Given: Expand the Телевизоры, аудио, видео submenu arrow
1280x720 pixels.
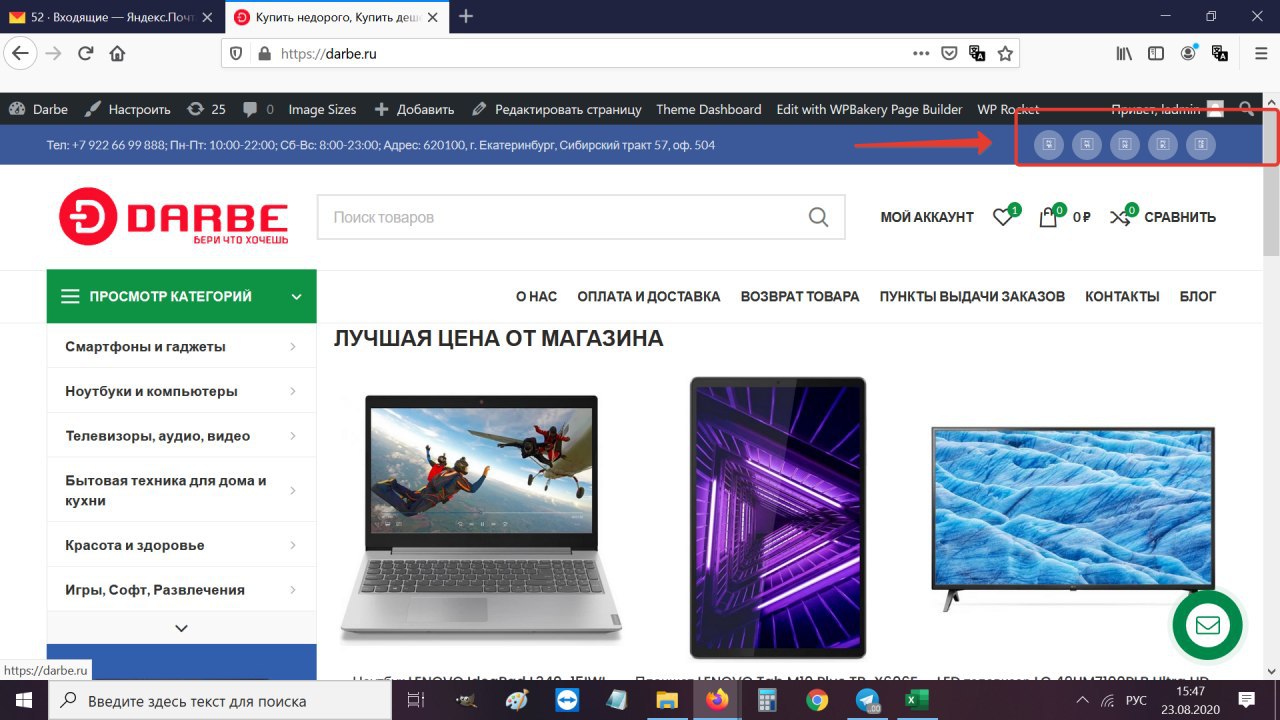Looking at the screenshot, I should coord(293,436).
